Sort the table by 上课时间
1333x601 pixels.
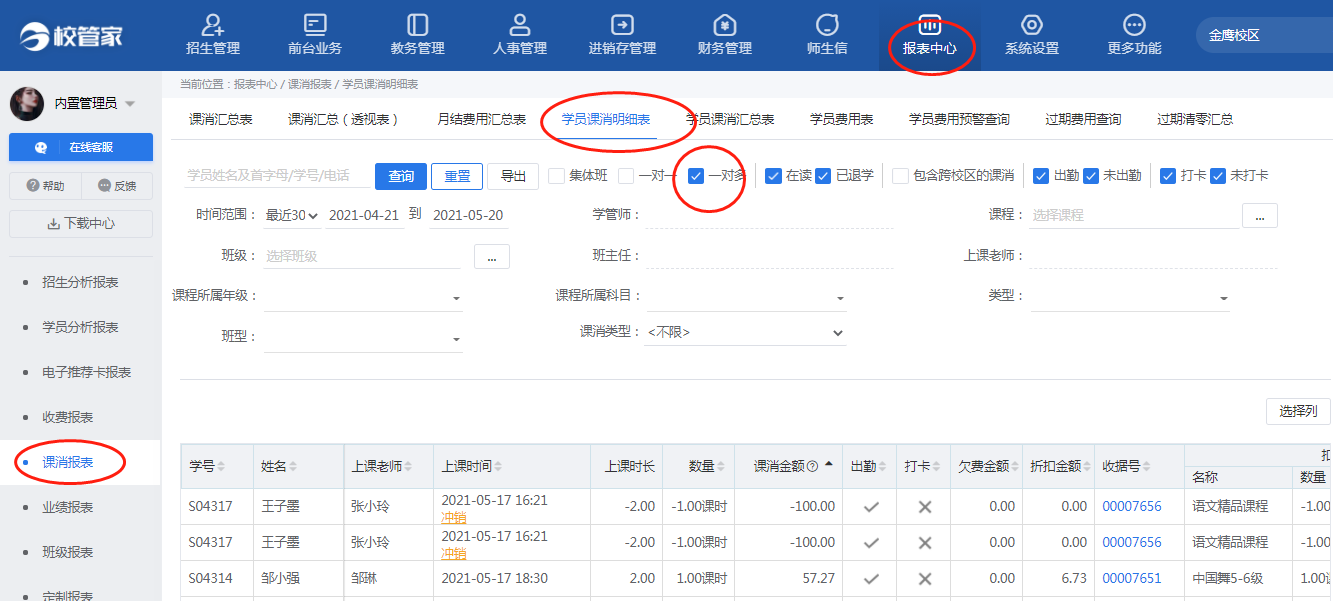coord(498,467)
